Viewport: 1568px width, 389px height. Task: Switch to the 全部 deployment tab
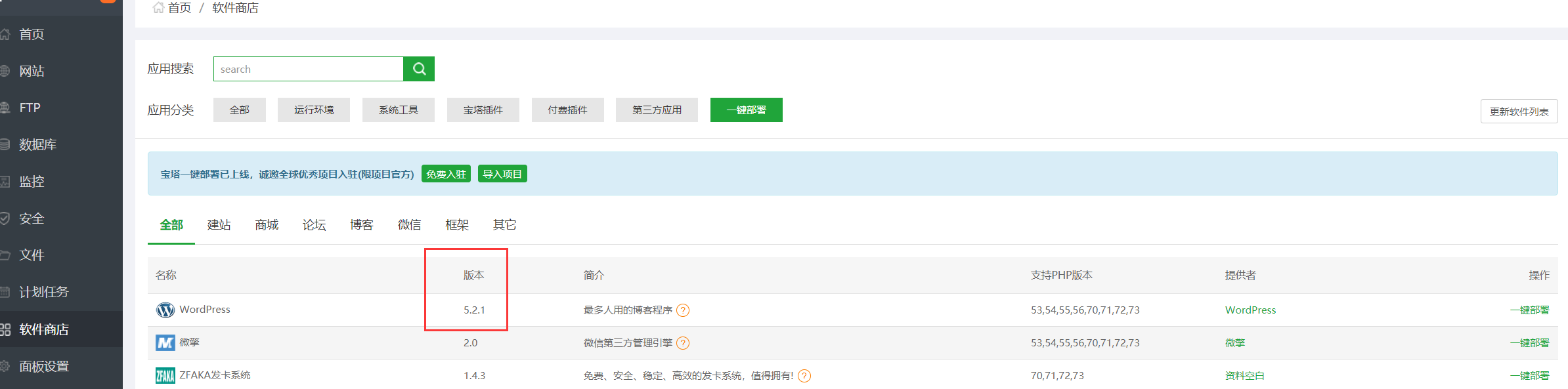tap(171, 225)
